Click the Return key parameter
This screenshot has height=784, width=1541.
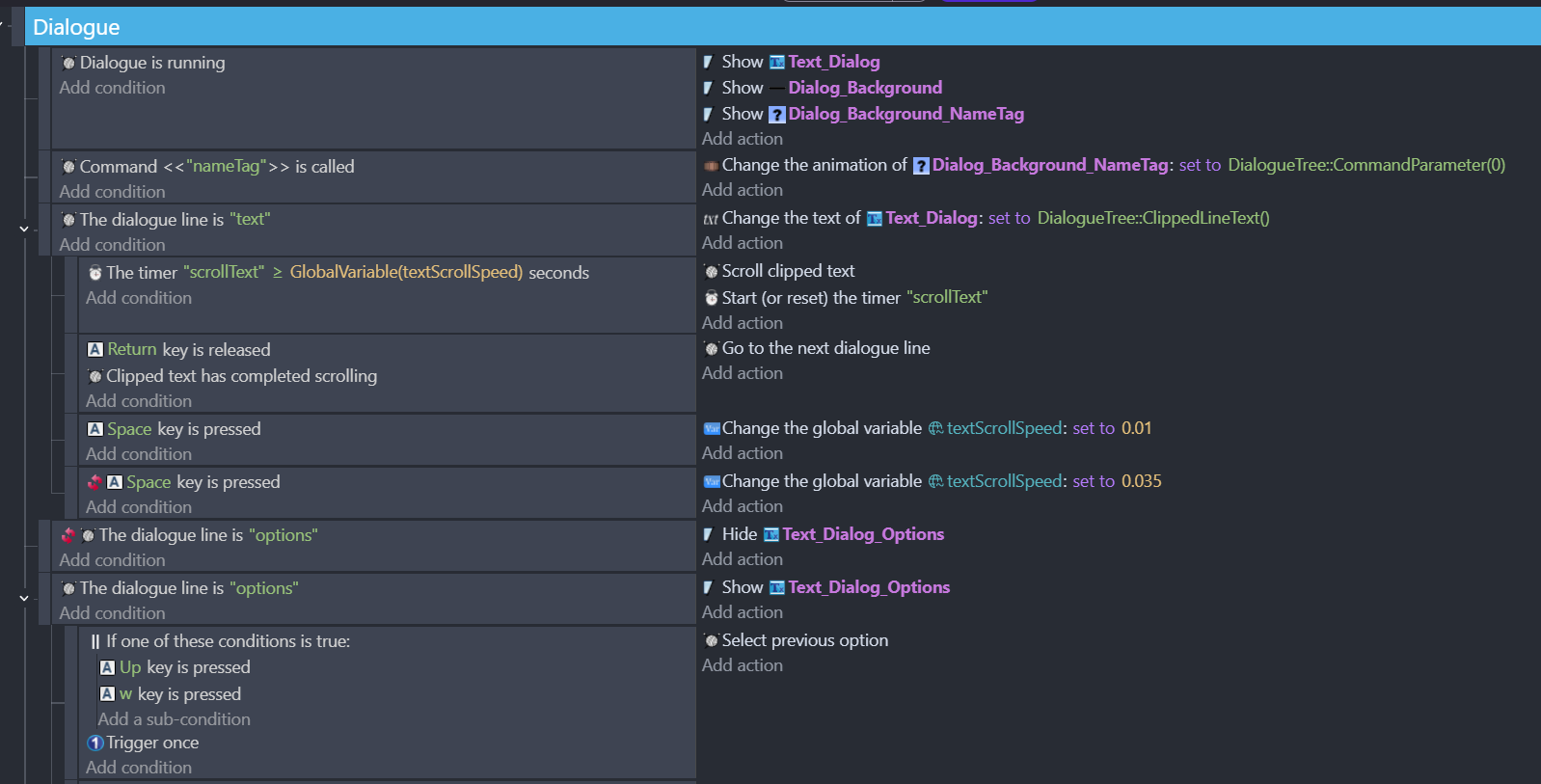[x=132, y=349]
